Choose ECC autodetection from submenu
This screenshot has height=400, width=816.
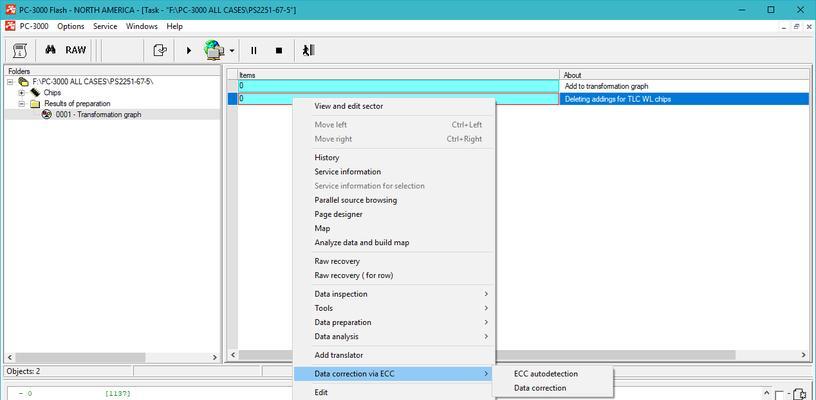553,373
